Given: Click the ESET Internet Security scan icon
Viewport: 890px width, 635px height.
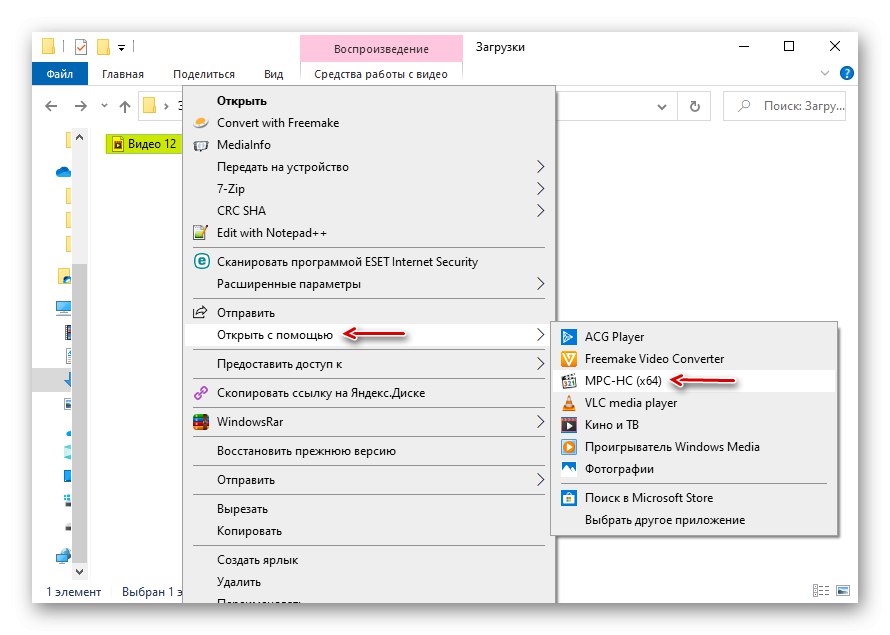Looking at the screenshot, I should pos(200,262).
